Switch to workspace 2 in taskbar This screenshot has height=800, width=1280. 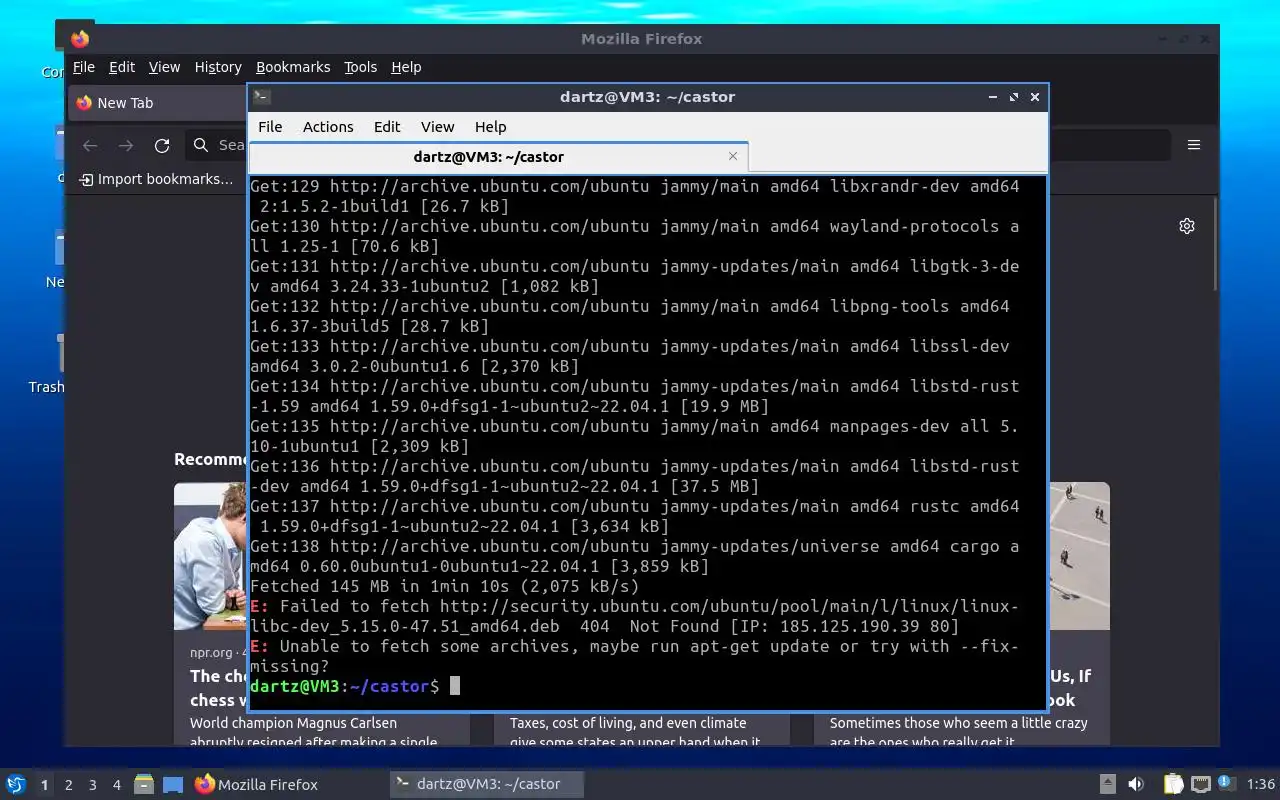click(x=68, y=785)
